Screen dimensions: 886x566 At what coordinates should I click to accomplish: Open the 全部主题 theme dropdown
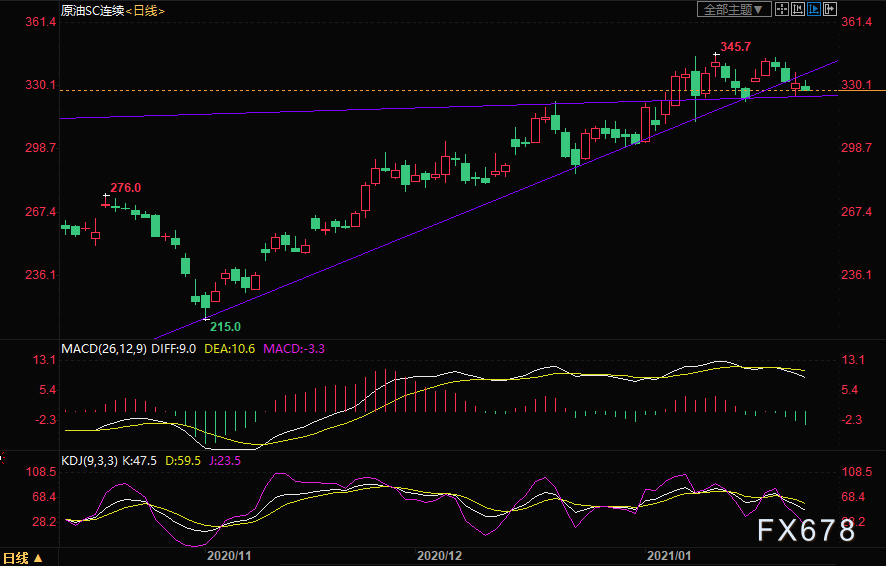tap(733, 10)
